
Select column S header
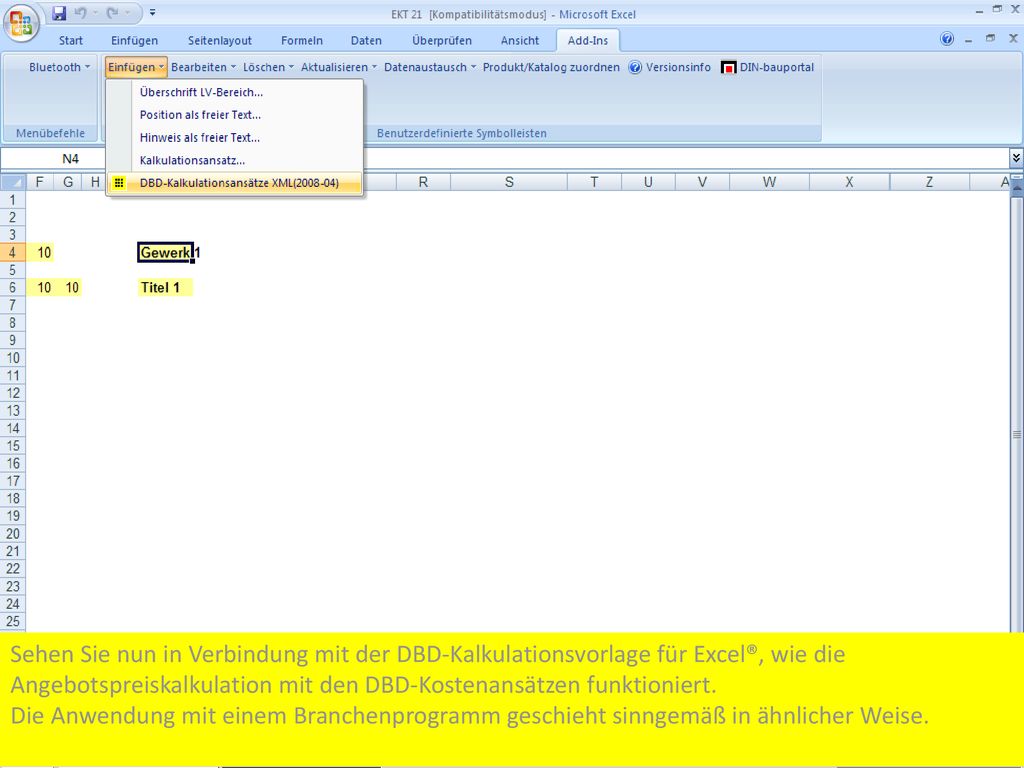pos(509,182)
